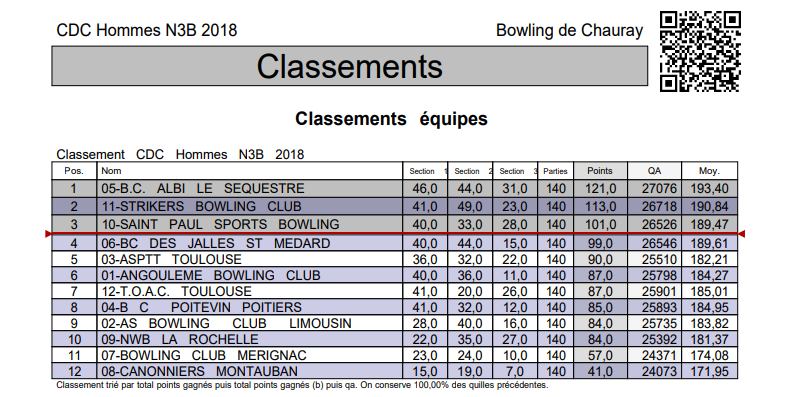The width and height of the screenshot is (786, 397).
Task: Select the 05-B.C. ALBI LE SEQUESTRE row
Action: [395, 188]
